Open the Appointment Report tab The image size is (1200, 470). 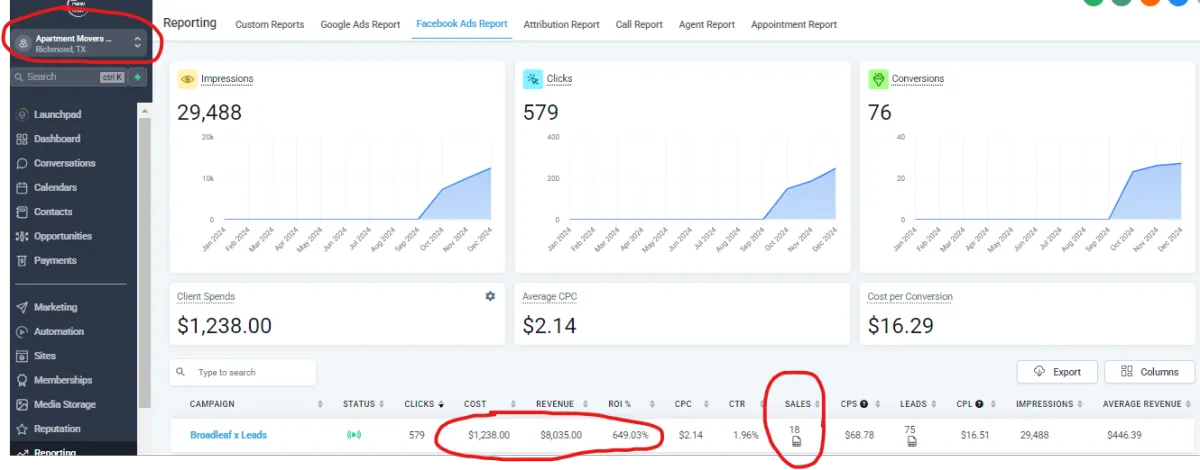click(x=794, y=24)
